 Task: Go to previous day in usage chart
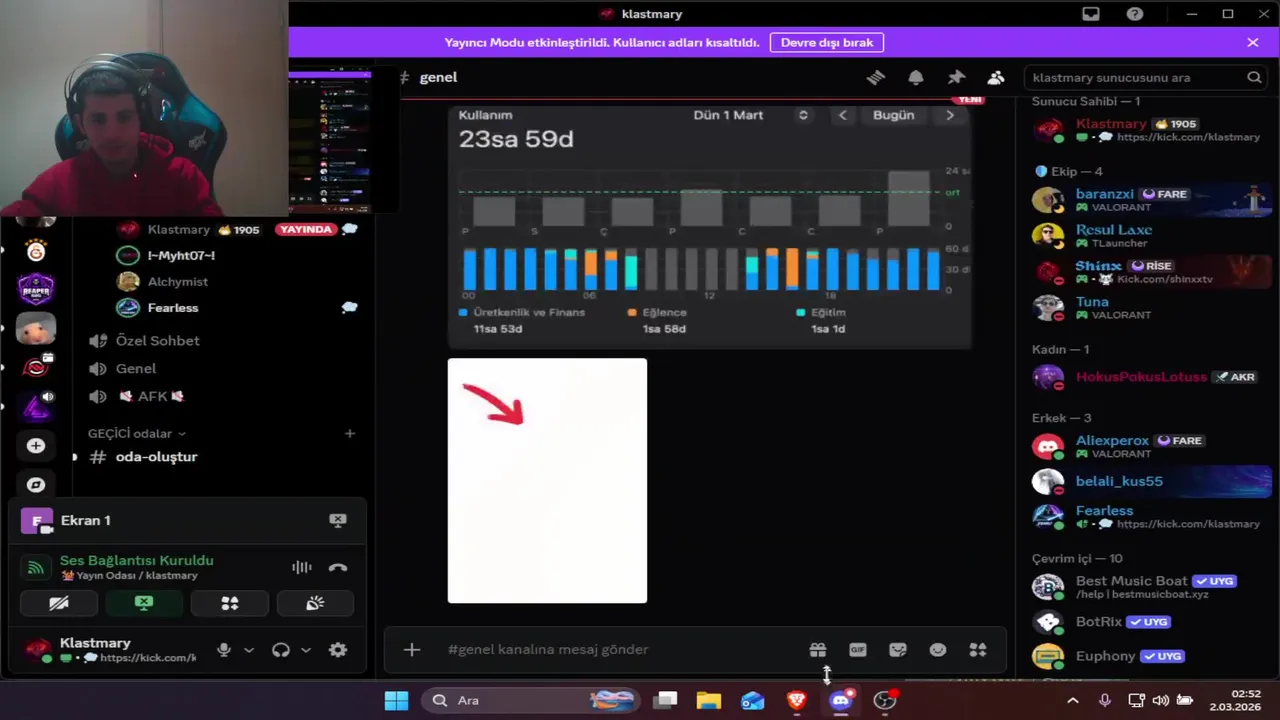tap(842, 115)
